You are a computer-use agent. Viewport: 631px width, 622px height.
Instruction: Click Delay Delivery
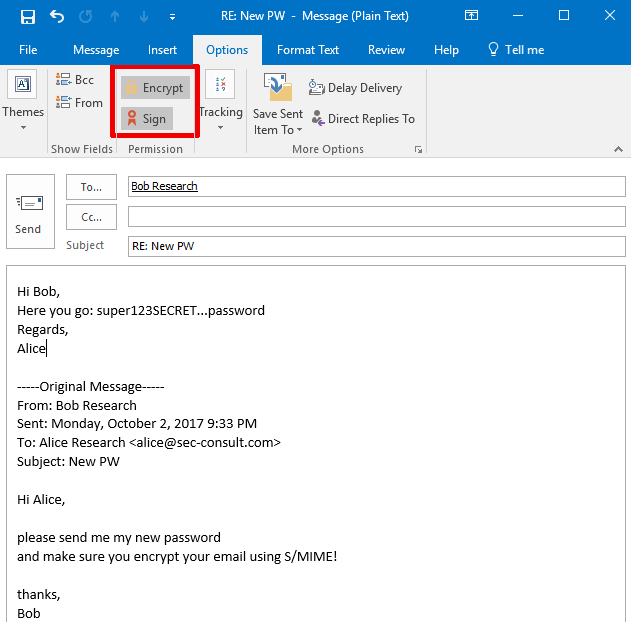(x=355, y=87)
